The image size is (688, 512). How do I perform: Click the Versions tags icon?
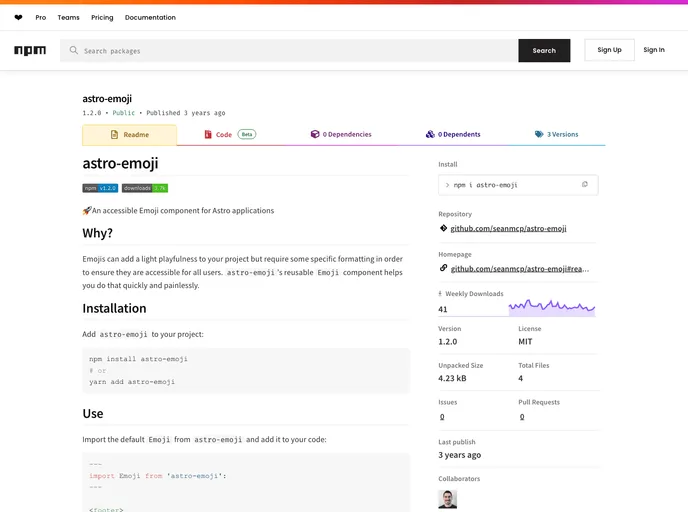(539, 134)
